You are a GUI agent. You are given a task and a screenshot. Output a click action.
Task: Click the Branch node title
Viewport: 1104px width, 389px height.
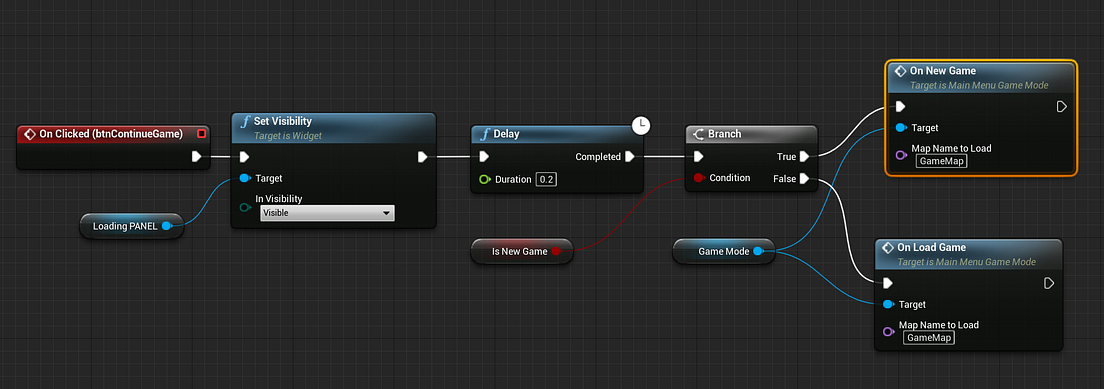click(x=725, y=134)
